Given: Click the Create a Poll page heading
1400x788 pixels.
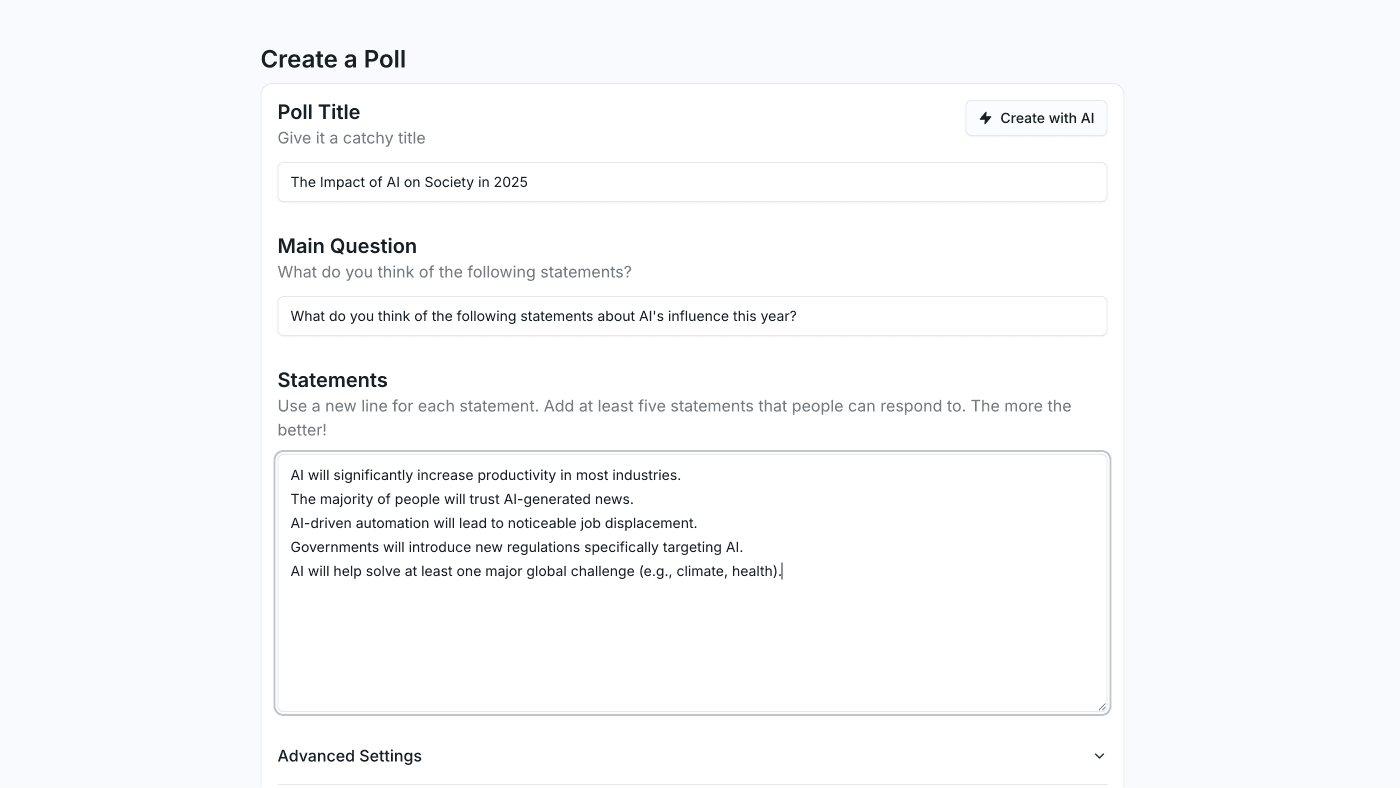Looking at the screenshot, I should click(333, 59).
